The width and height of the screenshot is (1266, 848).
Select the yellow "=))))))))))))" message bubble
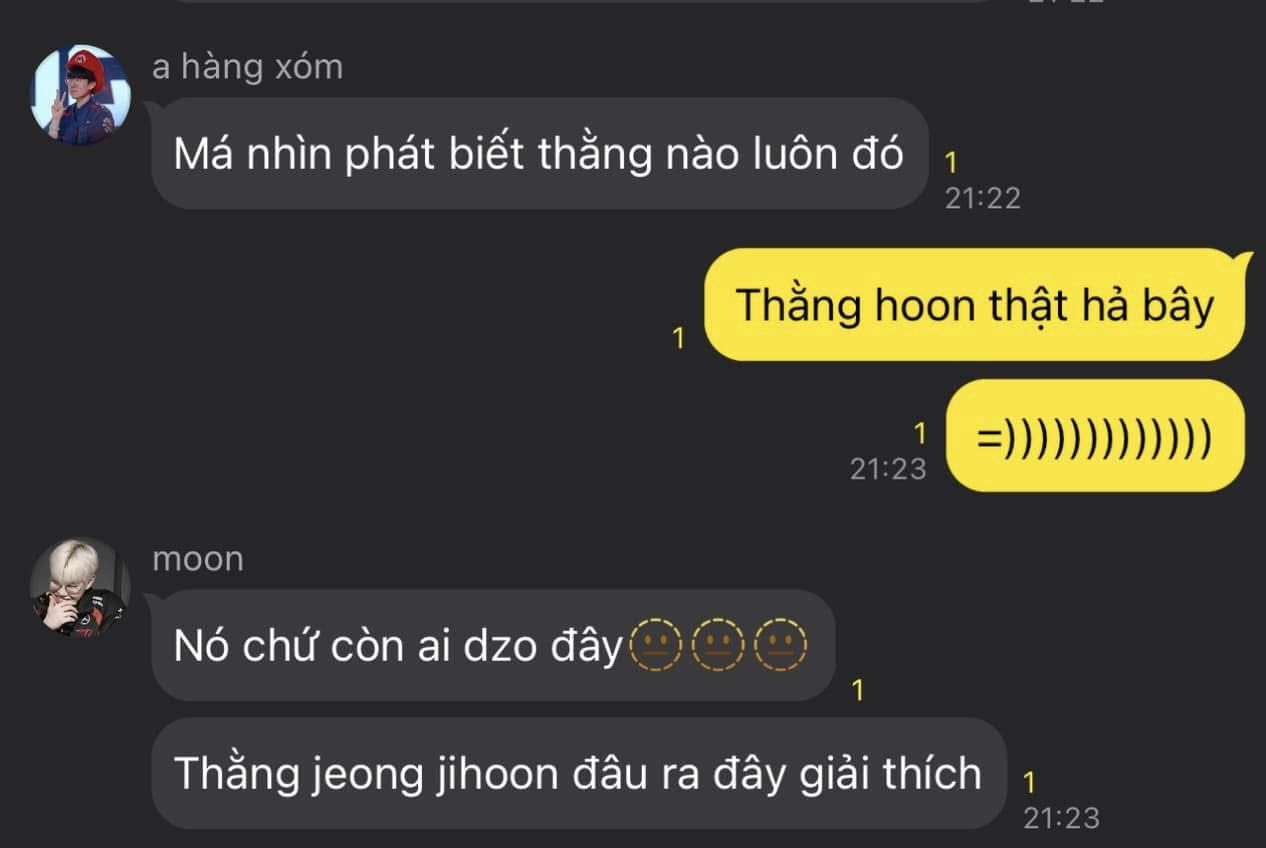click(x=1095, y=435)
